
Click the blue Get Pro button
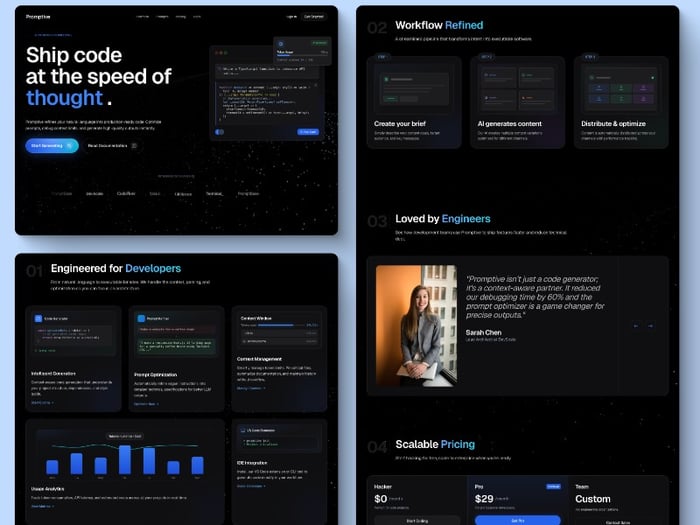click(517, 520)
